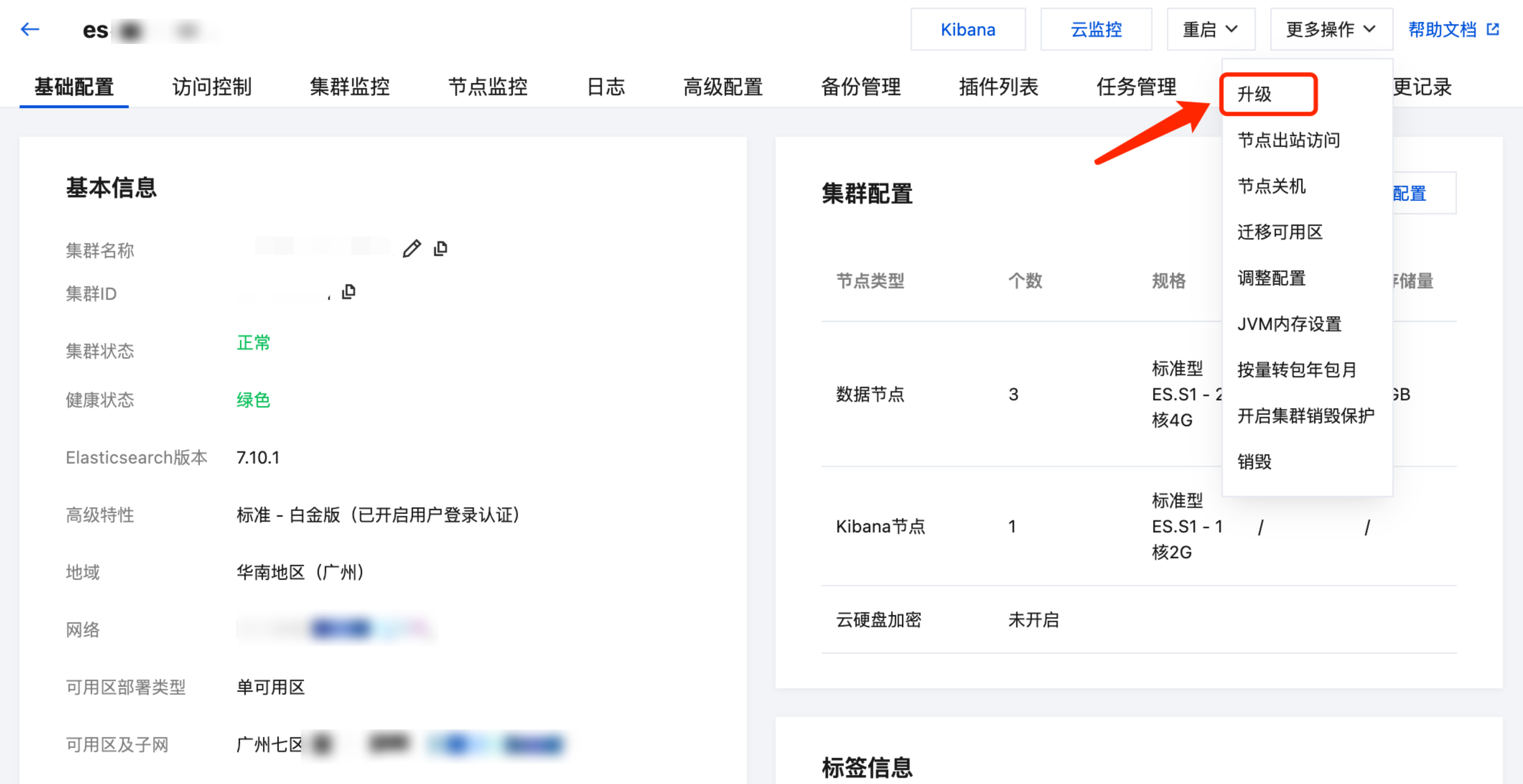Open 调整配置 from the menu
1523x784 pixels.
click(x=1271, y=278)
